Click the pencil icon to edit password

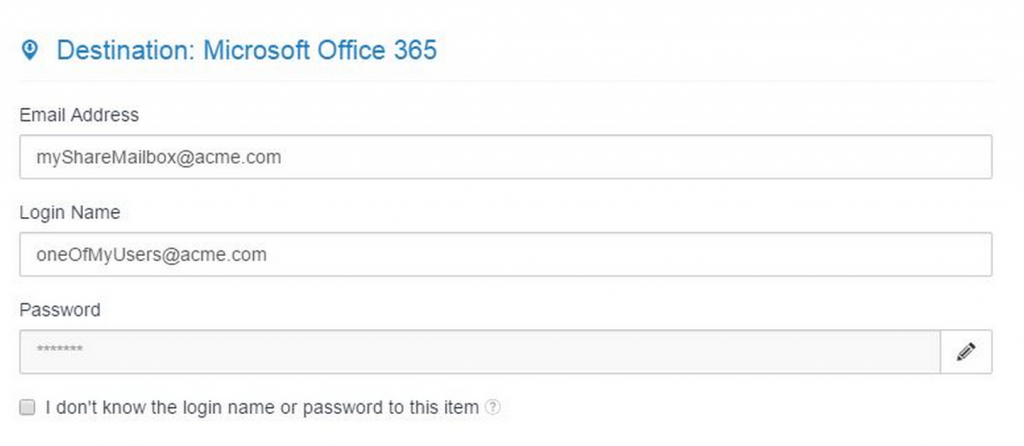[966, 352]
